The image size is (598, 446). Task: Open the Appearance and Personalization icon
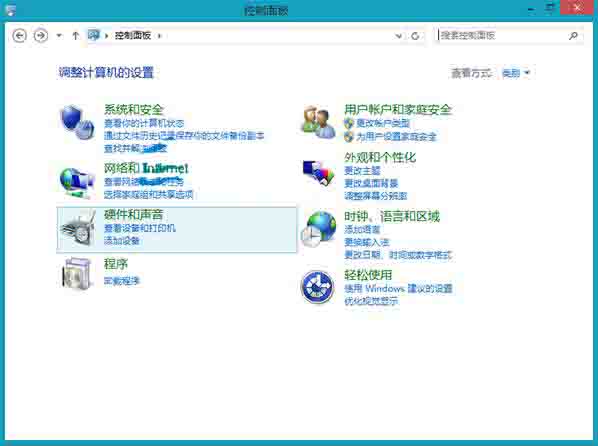point(318,173)
